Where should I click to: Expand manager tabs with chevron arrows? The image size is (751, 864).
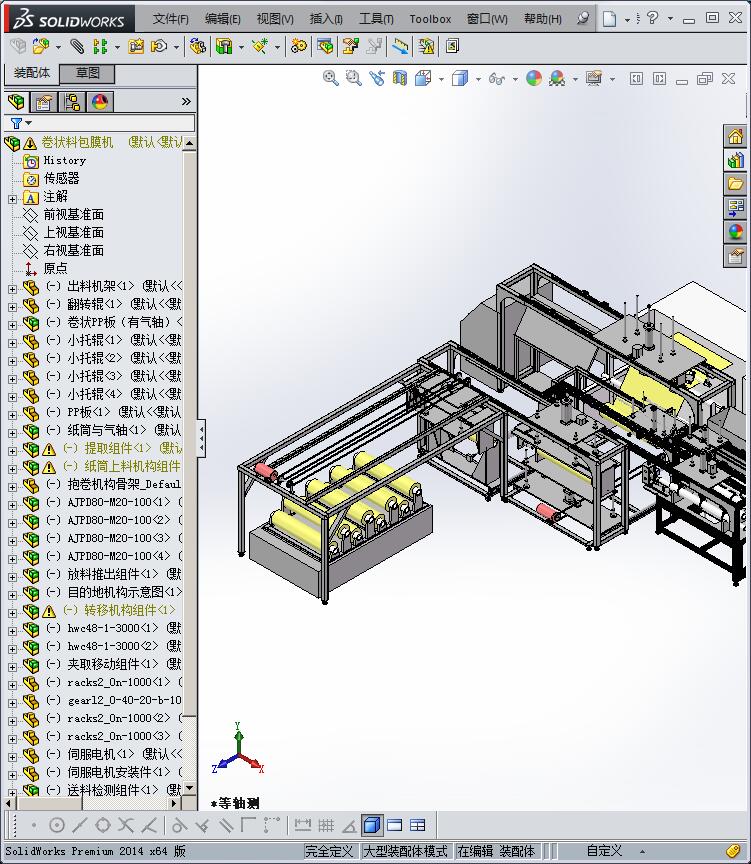[186, 101]
